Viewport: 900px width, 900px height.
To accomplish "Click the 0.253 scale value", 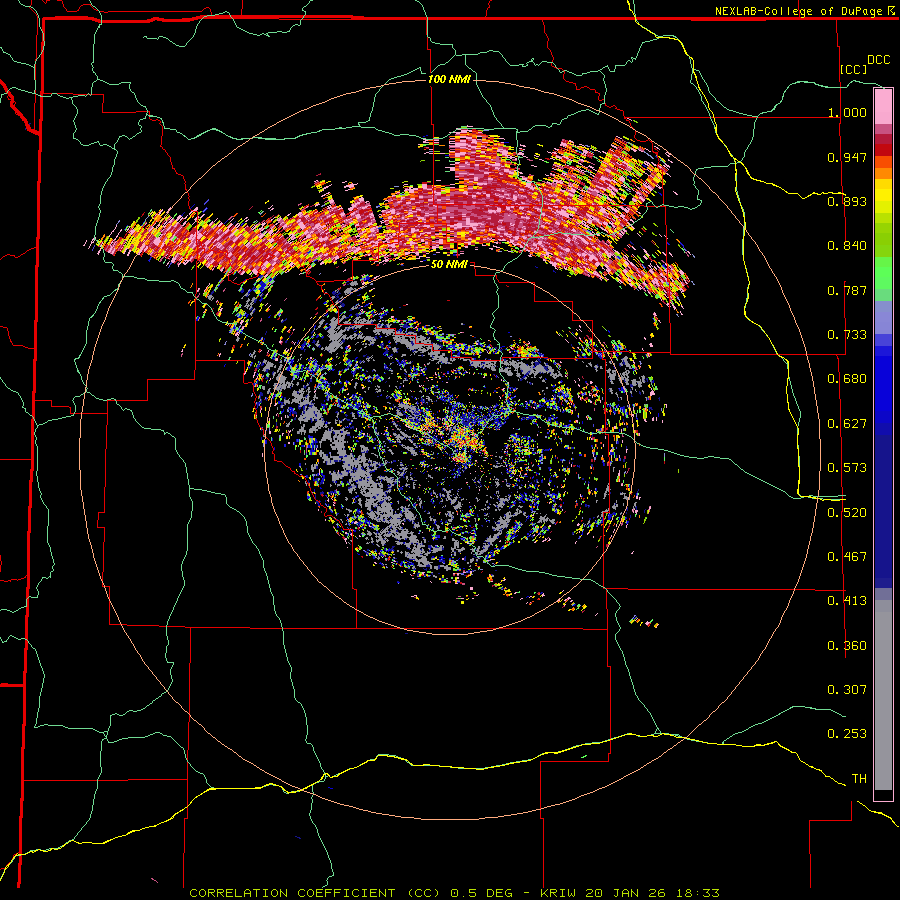I will click(x=847, y=734).
